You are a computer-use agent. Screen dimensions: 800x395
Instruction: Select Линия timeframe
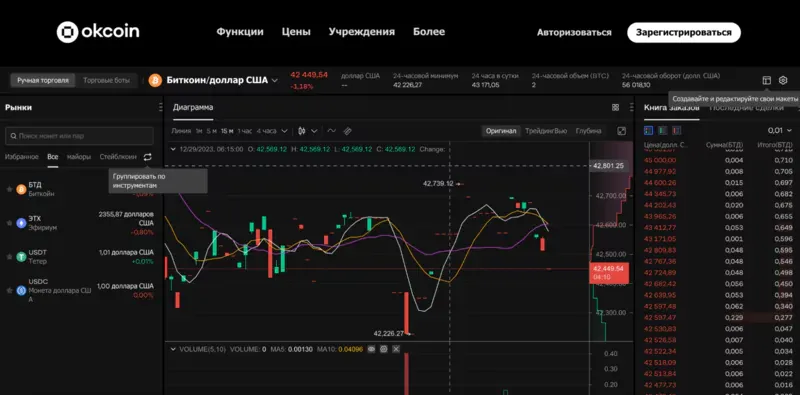(181, 131)
